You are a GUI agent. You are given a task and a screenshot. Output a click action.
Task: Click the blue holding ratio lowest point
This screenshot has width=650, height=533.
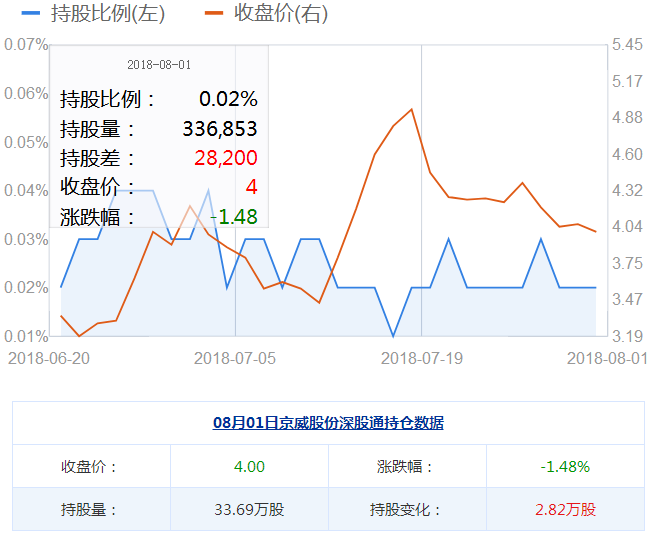pyautogui.click(x=393, y=336)
